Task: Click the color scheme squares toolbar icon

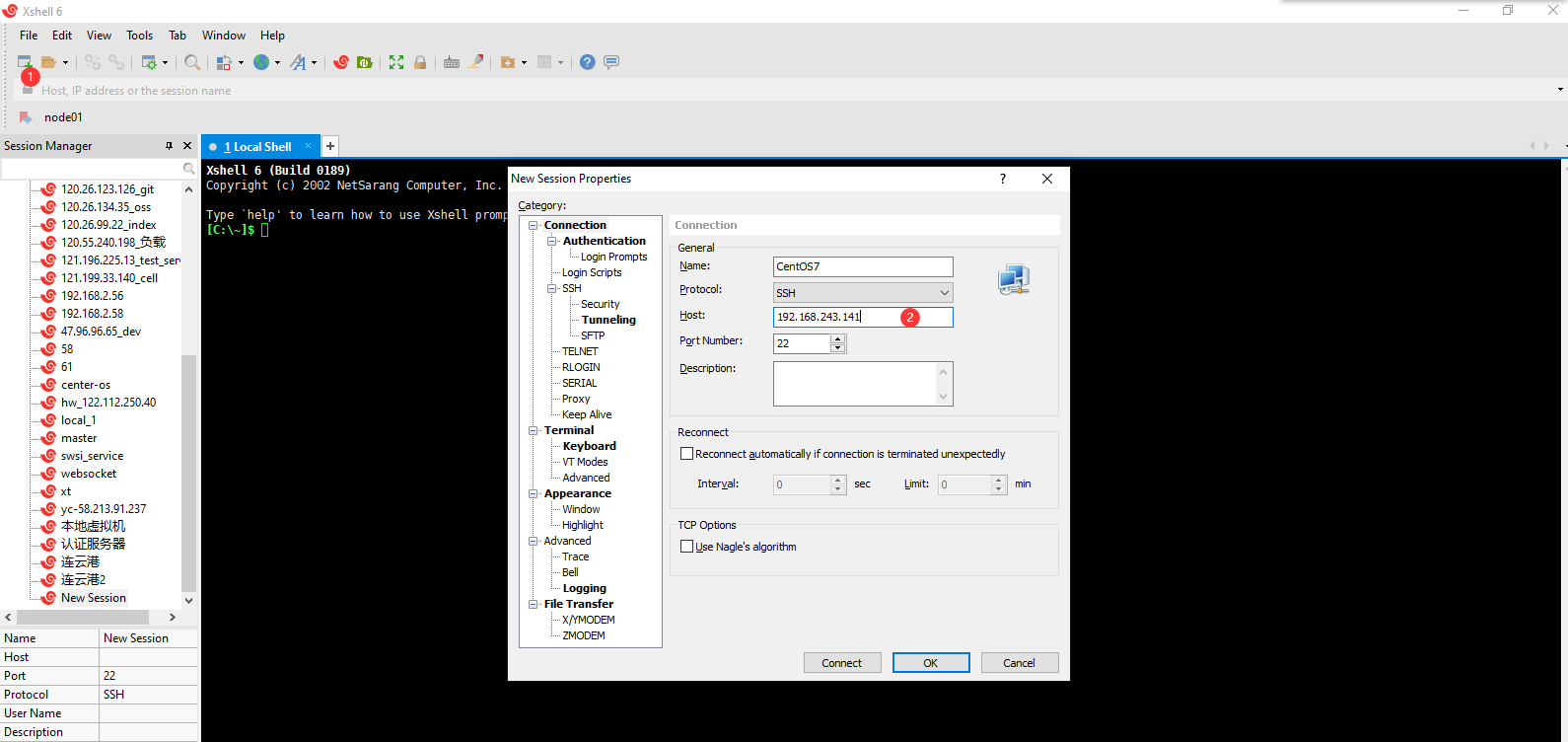Action: coord(224,62)
